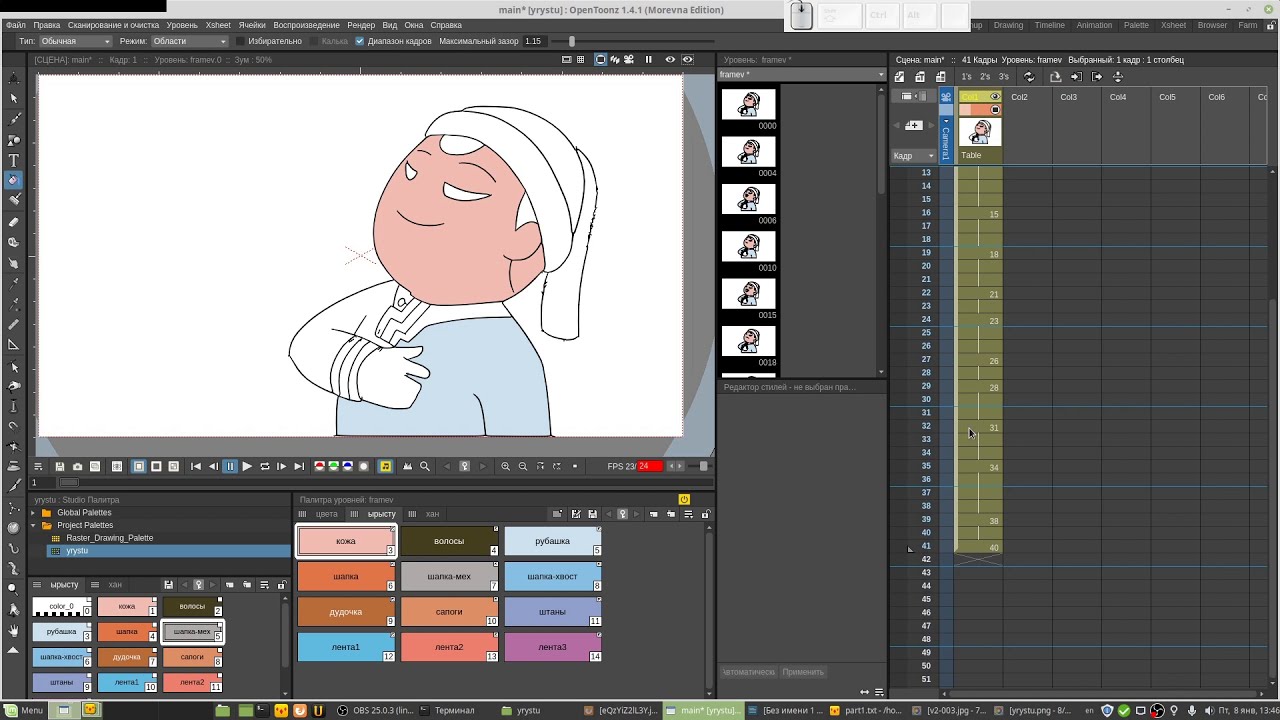The height and width of the screenshot is (720, 1280).
Task: Uncheck the Диапазон кадров checkbox
Action: 360,41
